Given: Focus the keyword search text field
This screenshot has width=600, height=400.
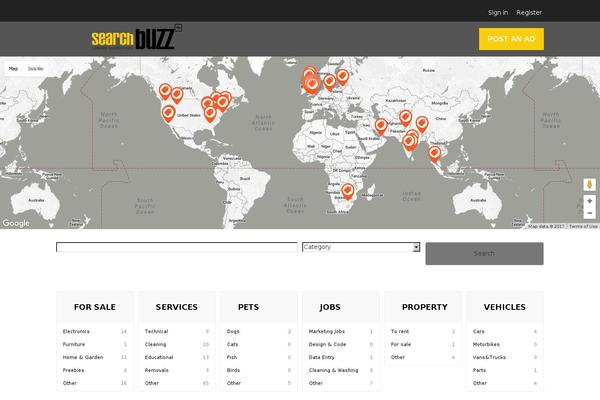Looking at the screenshot, I should click(x=176, y=247).
